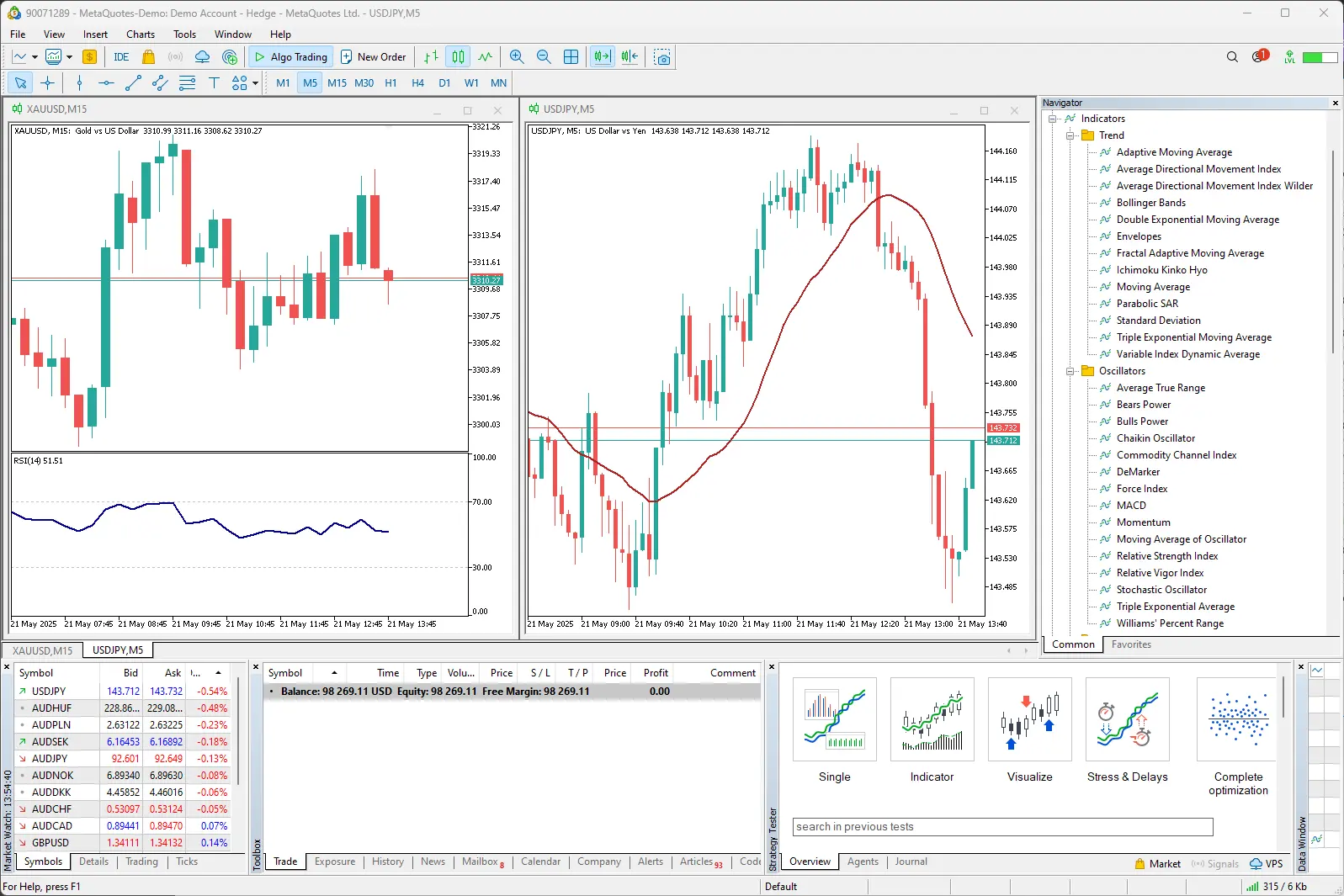
Task: Open the VPS cloud icon in toolbar
Action: [x=202, y=57]
